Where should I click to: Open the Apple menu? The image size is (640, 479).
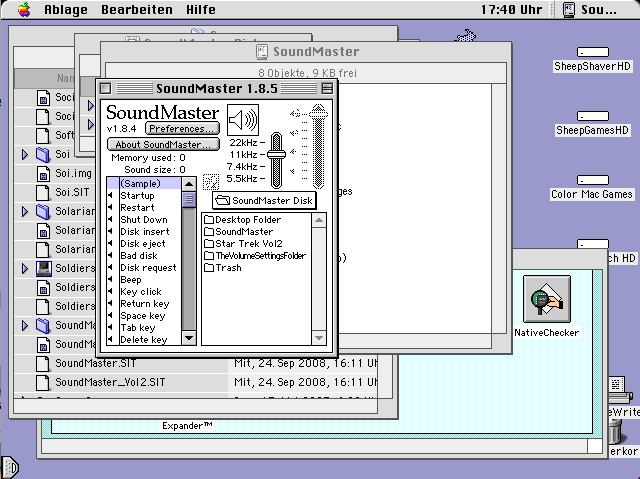pos(24,9)
